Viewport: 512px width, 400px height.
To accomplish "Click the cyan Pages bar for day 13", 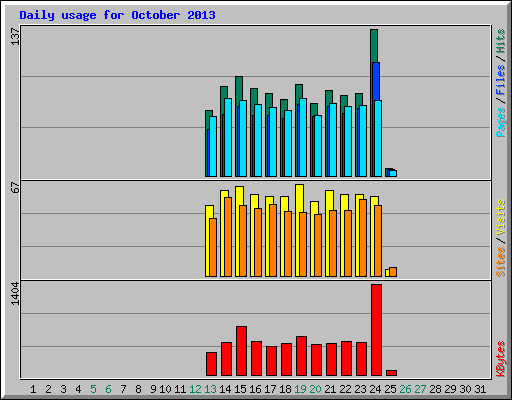I will 213,146.
